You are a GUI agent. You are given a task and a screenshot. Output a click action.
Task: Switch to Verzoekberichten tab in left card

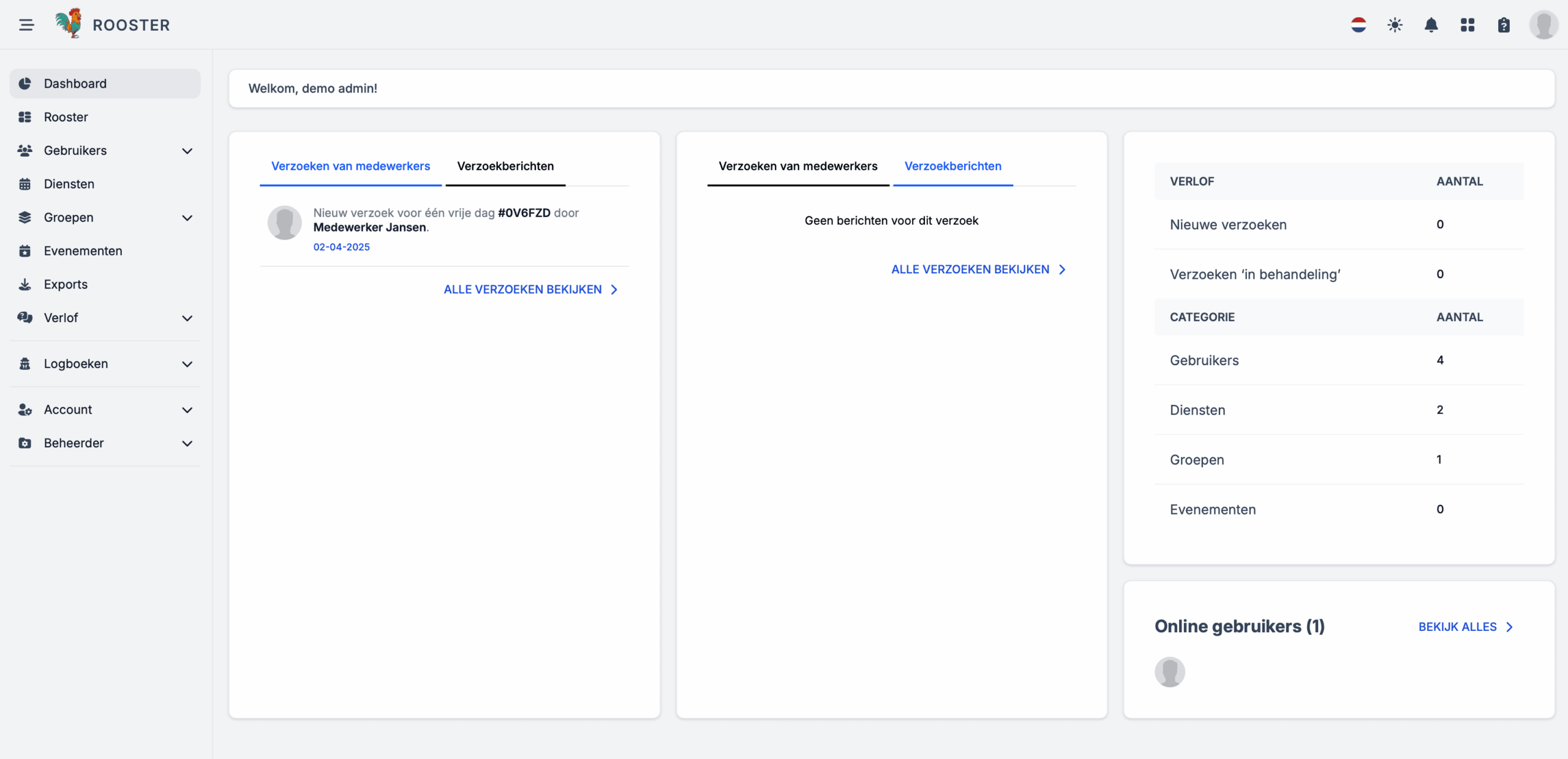505,166
